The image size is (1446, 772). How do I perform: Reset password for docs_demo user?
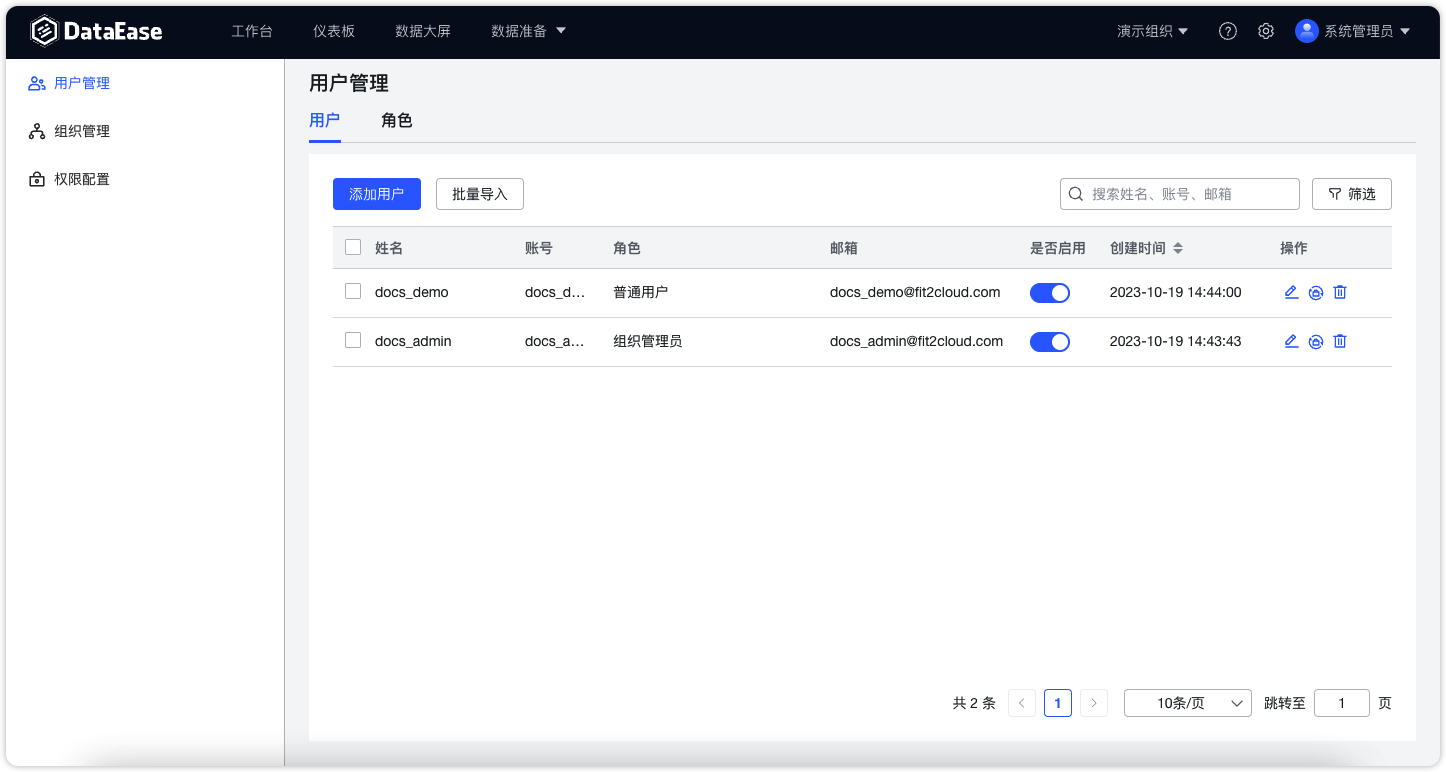[1316, 293]
